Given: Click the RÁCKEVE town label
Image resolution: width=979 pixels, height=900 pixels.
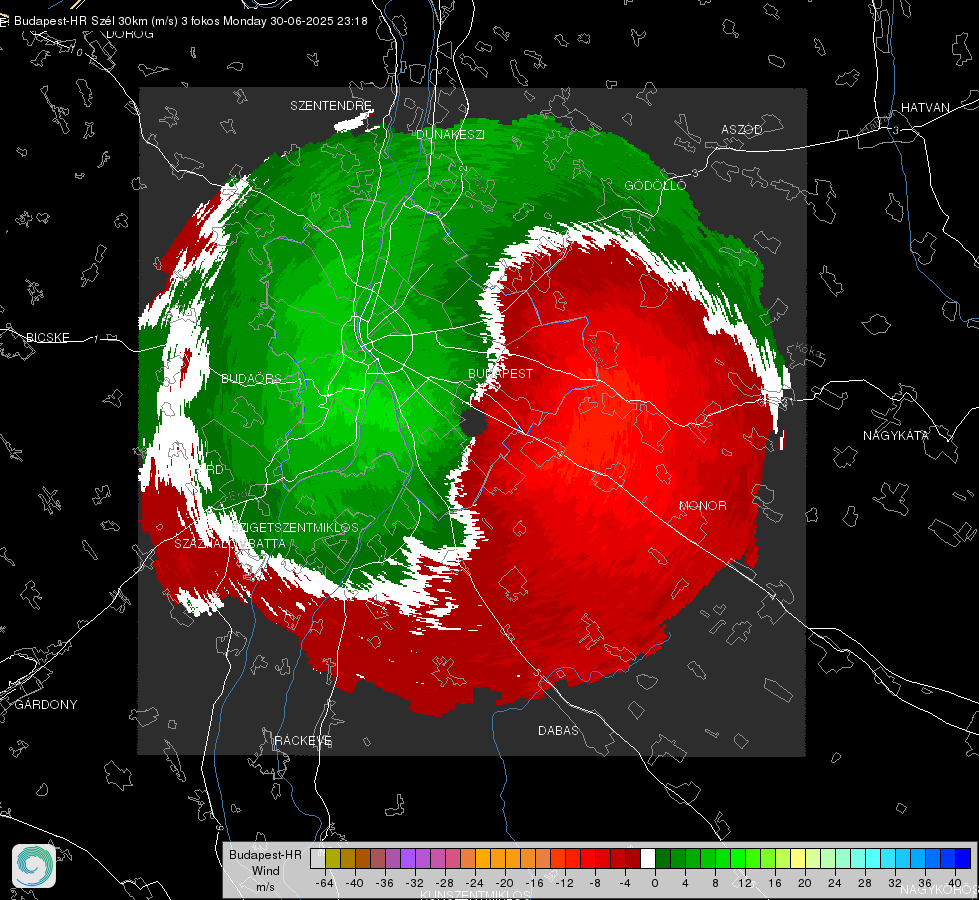Looking at the screenshot, I should click(x=303, y=741).
